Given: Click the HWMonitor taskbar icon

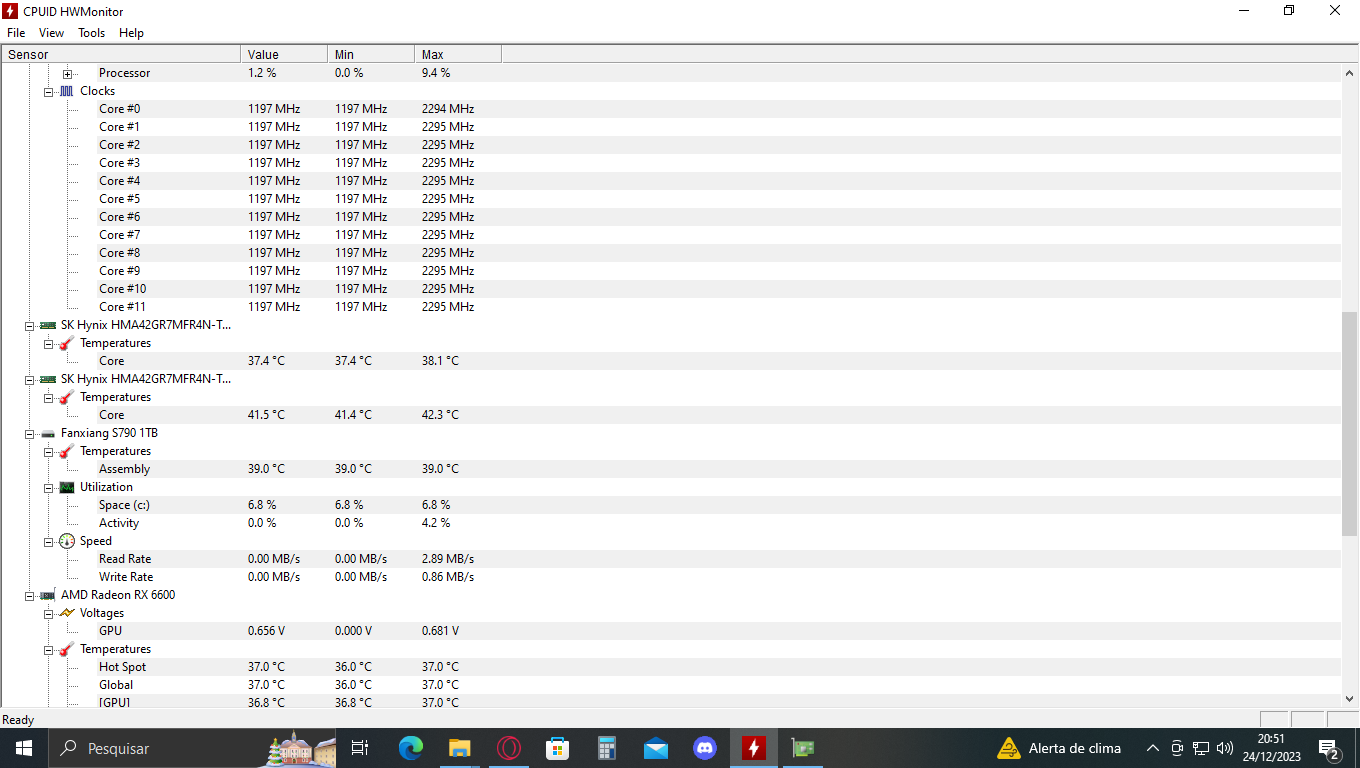Looking at the screenshot, I should point(754,748).
